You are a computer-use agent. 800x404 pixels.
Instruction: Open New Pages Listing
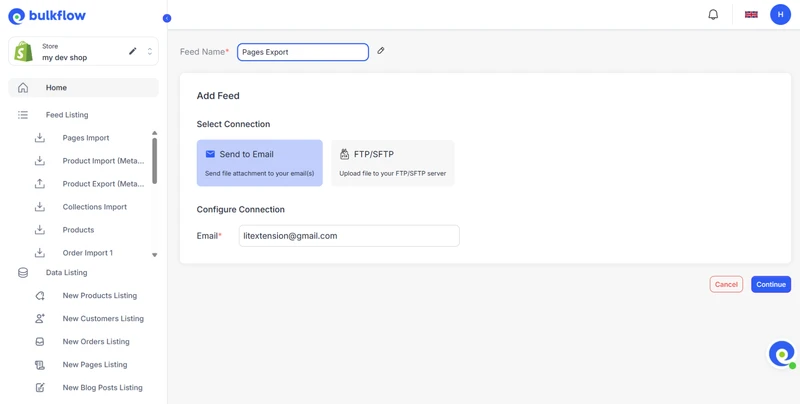pos(95,364)
